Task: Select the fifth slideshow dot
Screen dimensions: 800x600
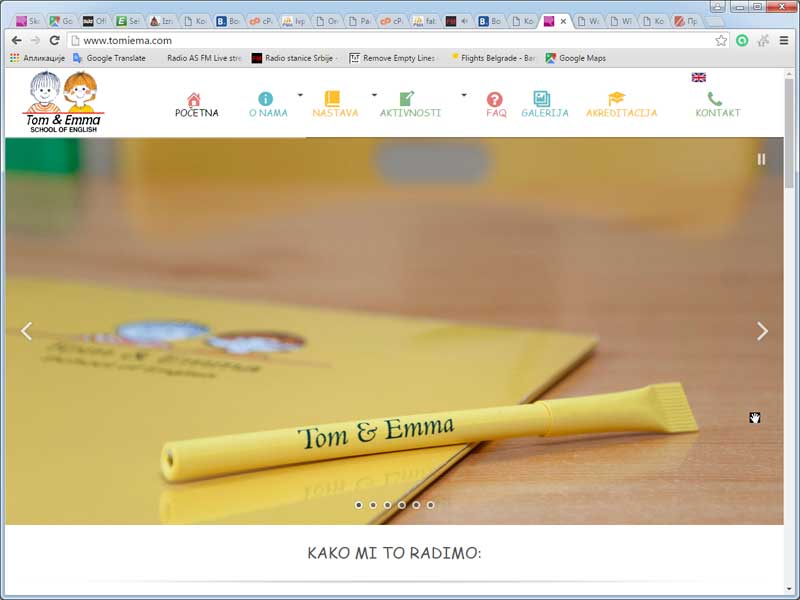Action: point(416,505)
